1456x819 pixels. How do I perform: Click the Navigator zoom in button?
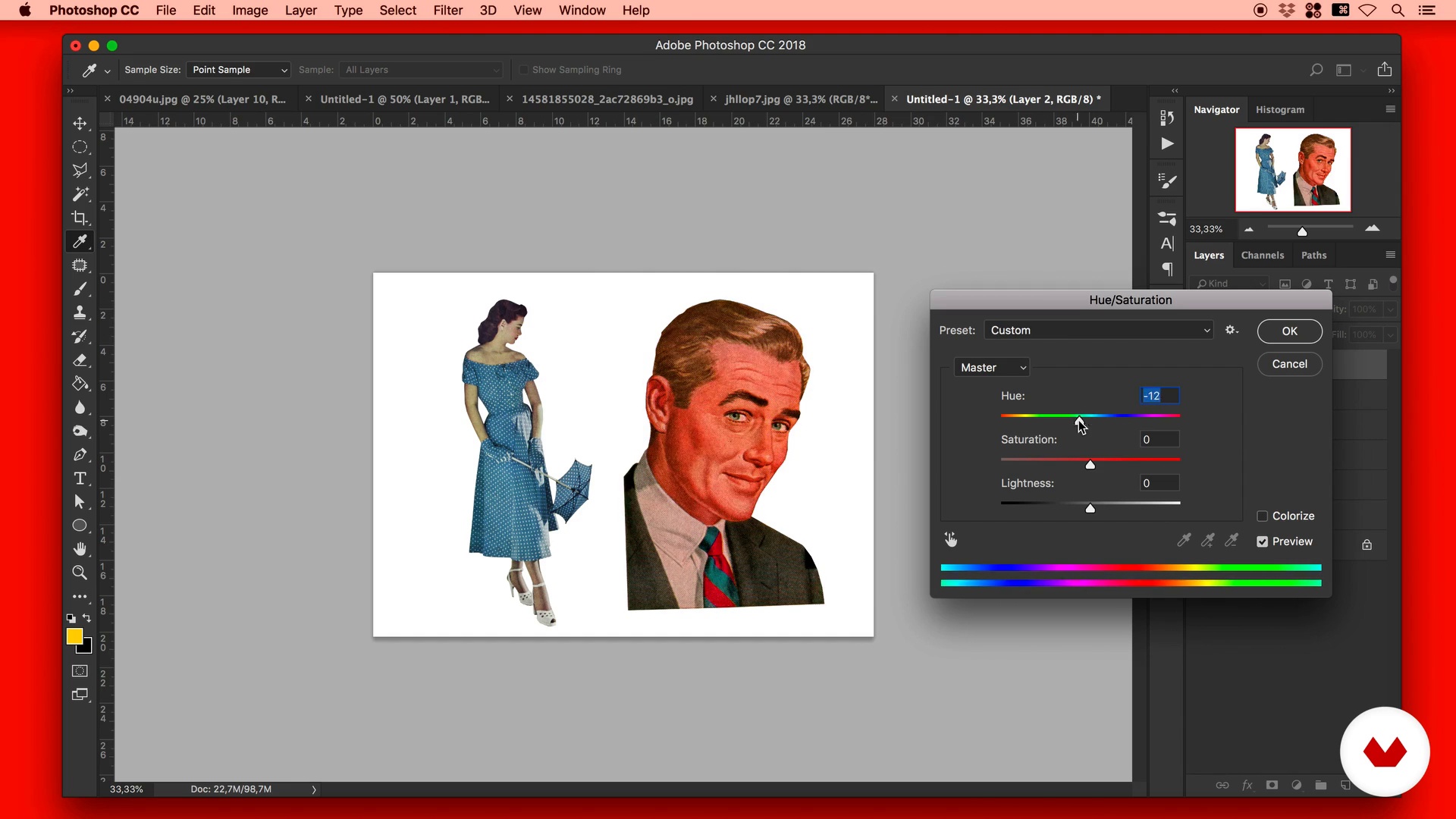pos(1372,228)
